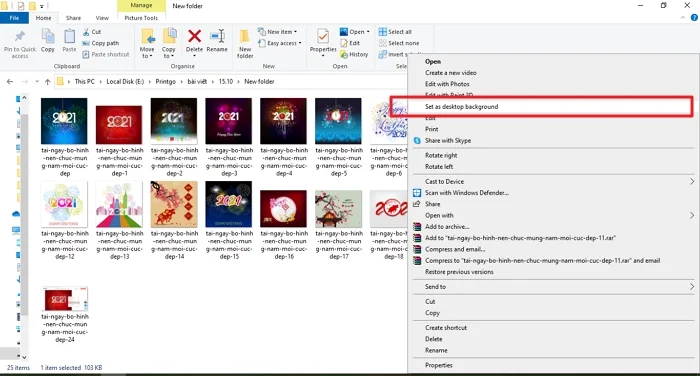
Task: Go back with the Back arrow
Action: coord(10,82)
